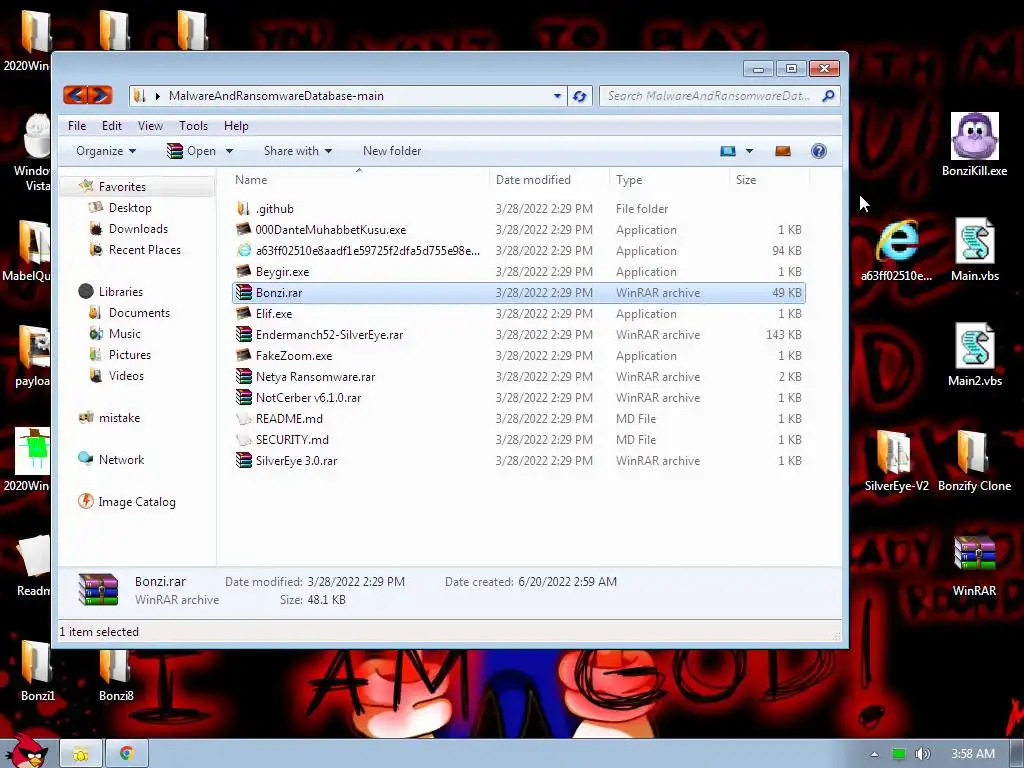Select the FakeZoom.exe file icon
The image size is (1024, 768).
point(244,355)
